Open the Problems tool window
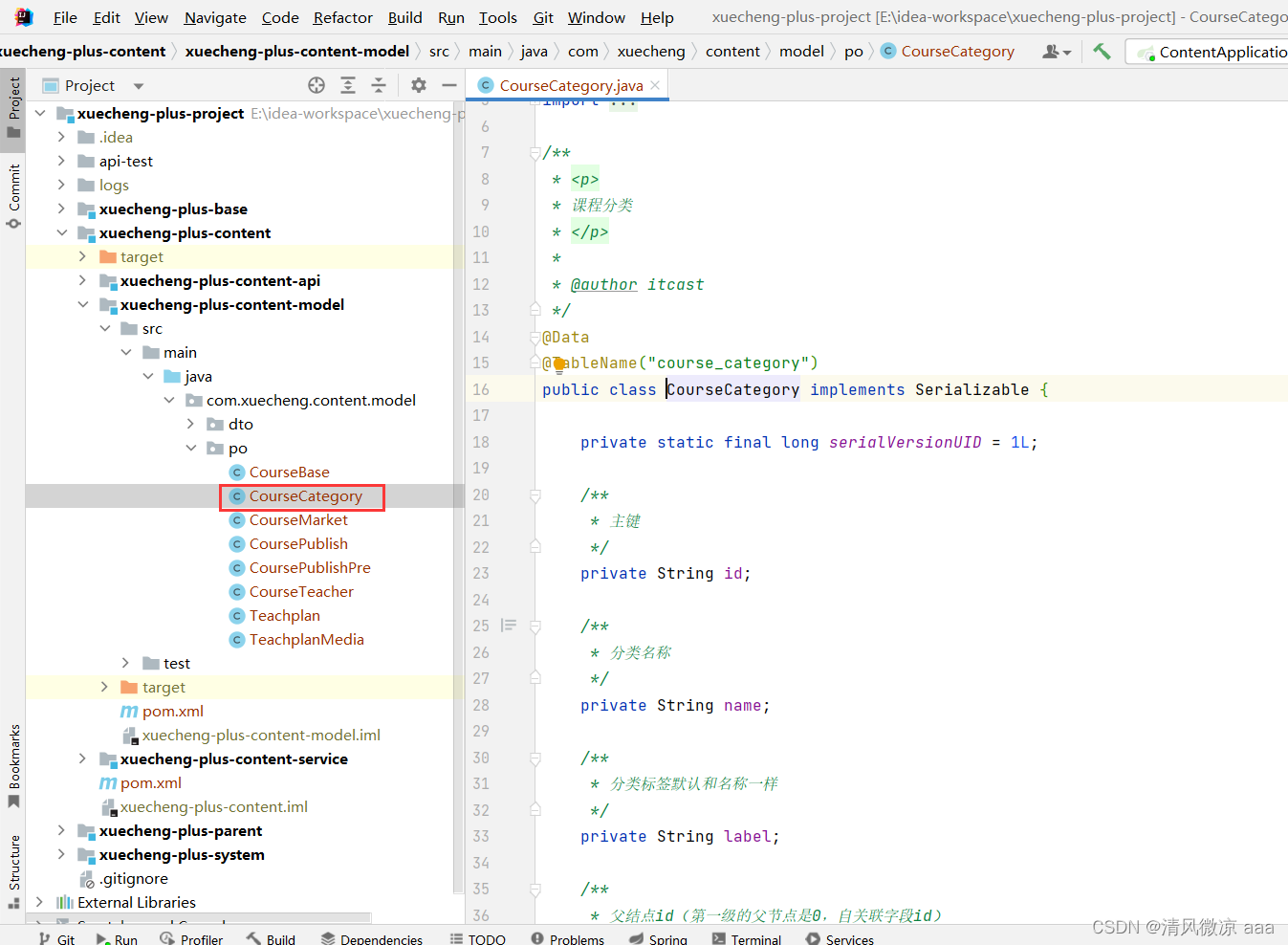This screenshot has width=1288, height=945. click(567, 939)
